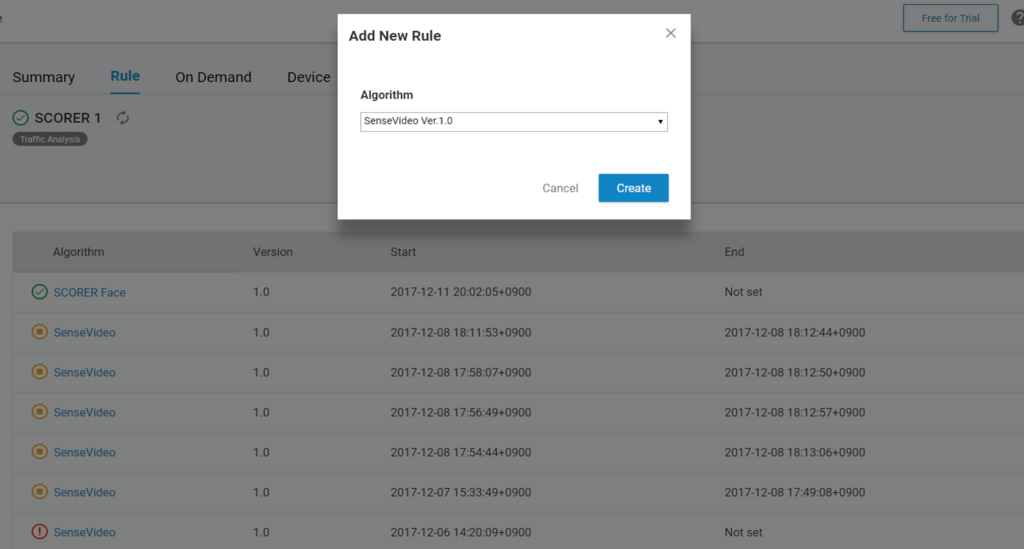1024x549 pixels.
Task: Click the SCORER 1 device name
Action: (67, 118)
